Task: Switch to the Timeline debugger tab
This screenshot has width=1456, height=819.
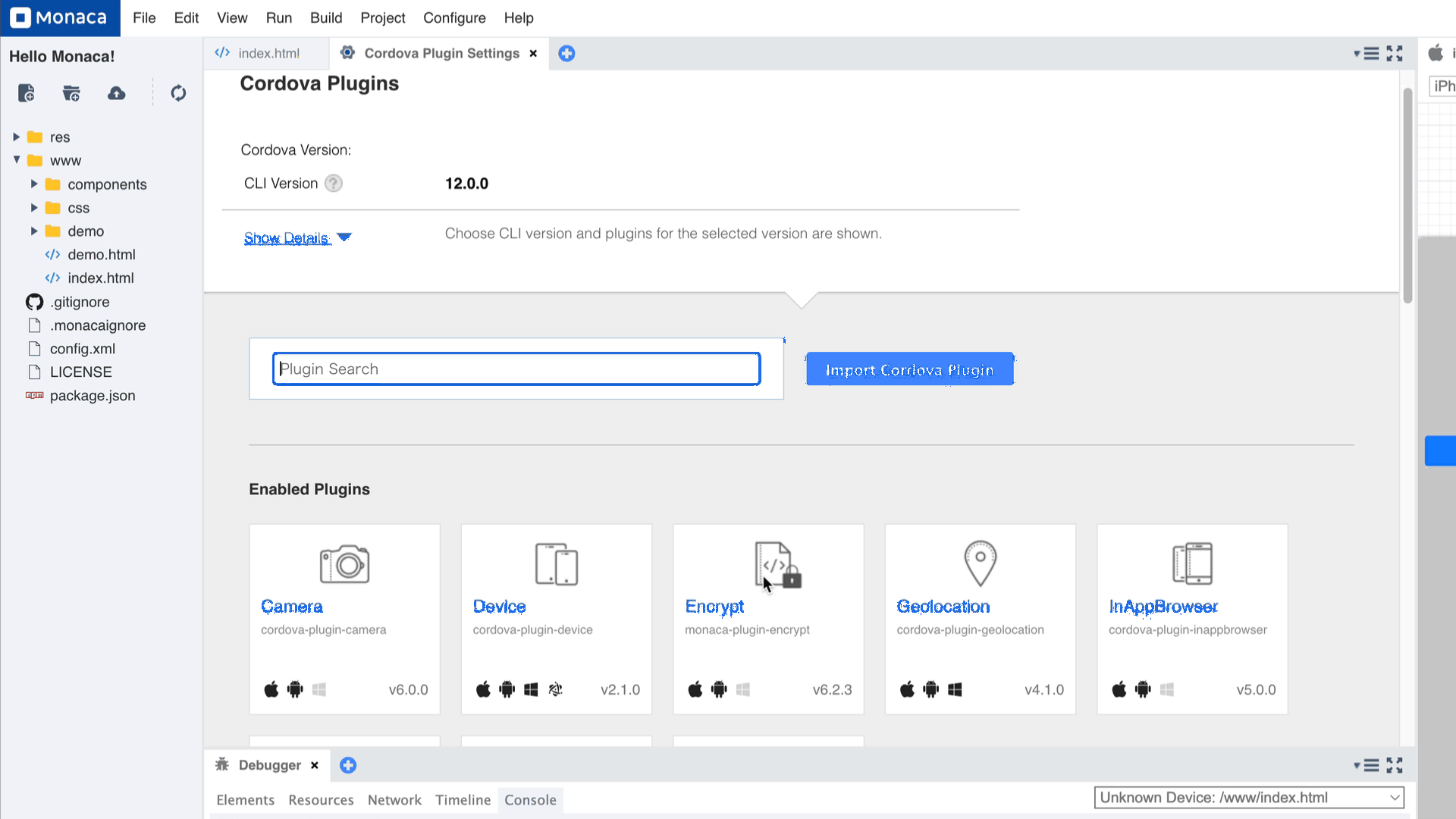Action: pos(463,800)
